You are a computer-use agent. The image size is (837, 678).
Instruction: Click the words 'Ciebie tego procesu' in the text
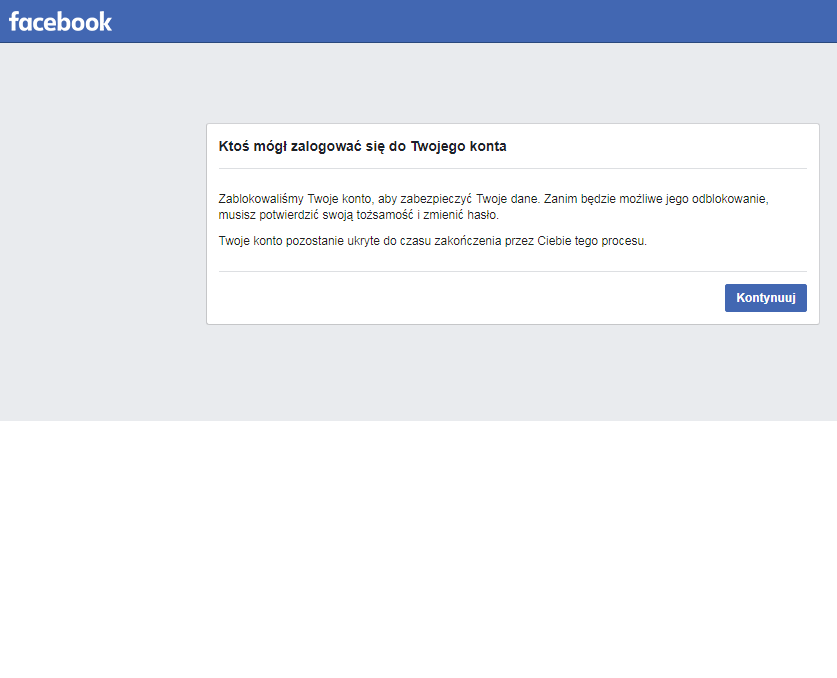click(x=592, y=241)
